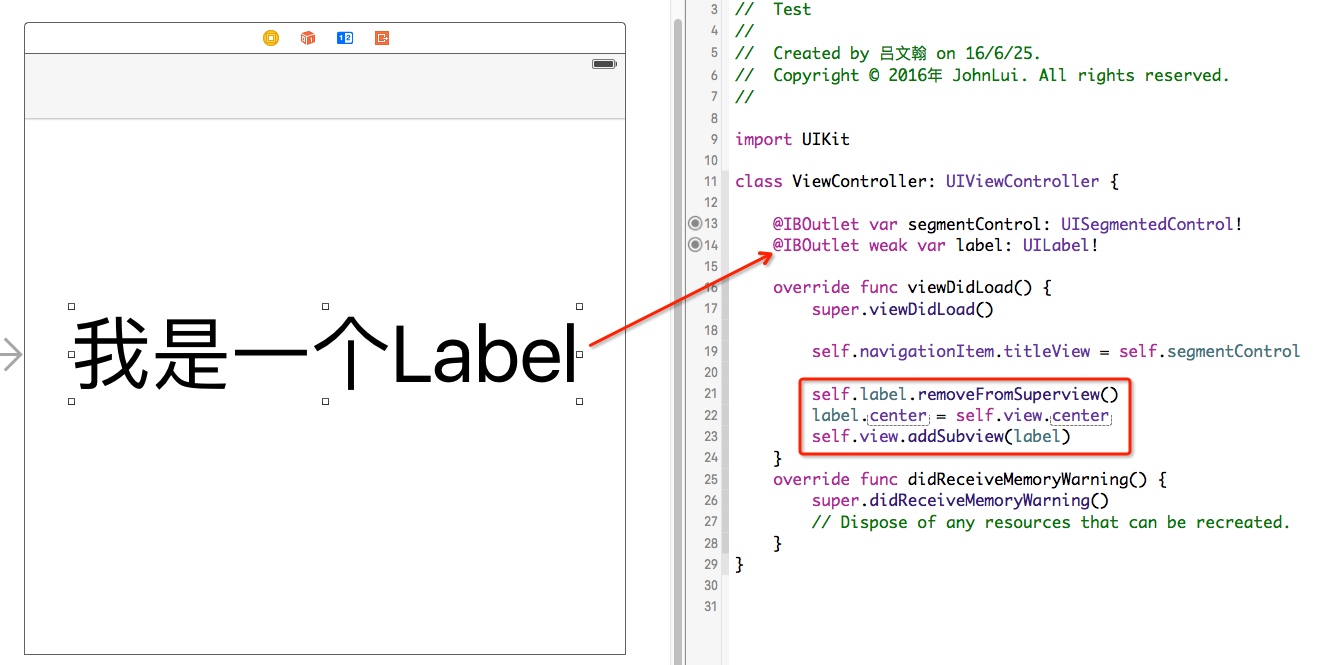
Task: Click line number 11 in the gutter
Action: tap(711, 181)
